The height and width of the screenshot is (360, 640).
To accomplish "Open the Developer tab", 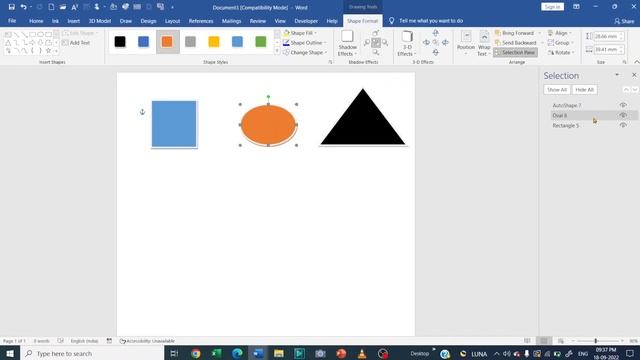I will tap(306, 21).
